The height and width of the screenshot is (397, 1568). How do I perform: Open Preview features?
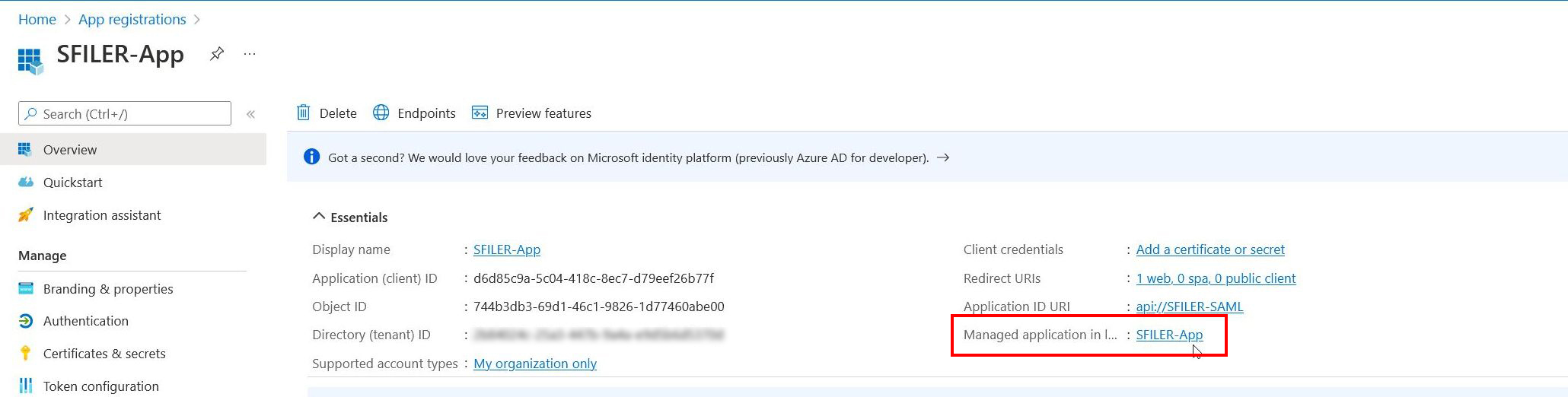tap(543, 113)
